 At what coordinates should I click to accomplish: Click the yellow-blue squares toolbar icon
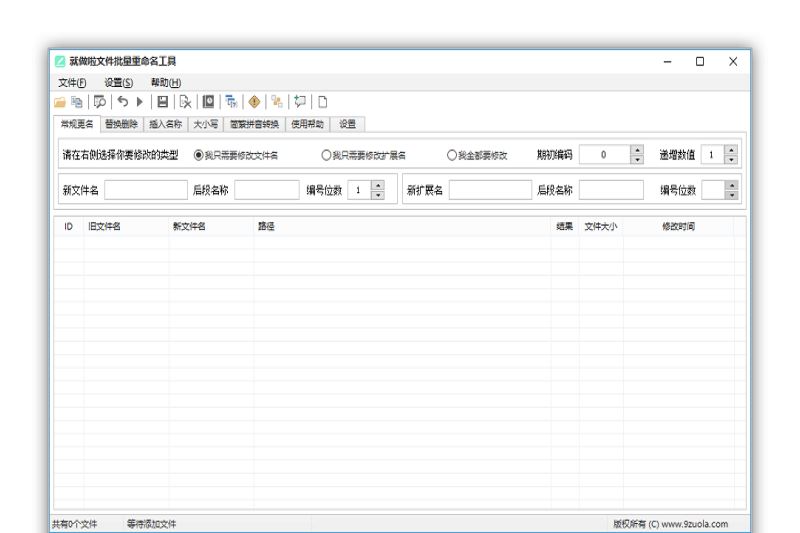tap(277, 102)
